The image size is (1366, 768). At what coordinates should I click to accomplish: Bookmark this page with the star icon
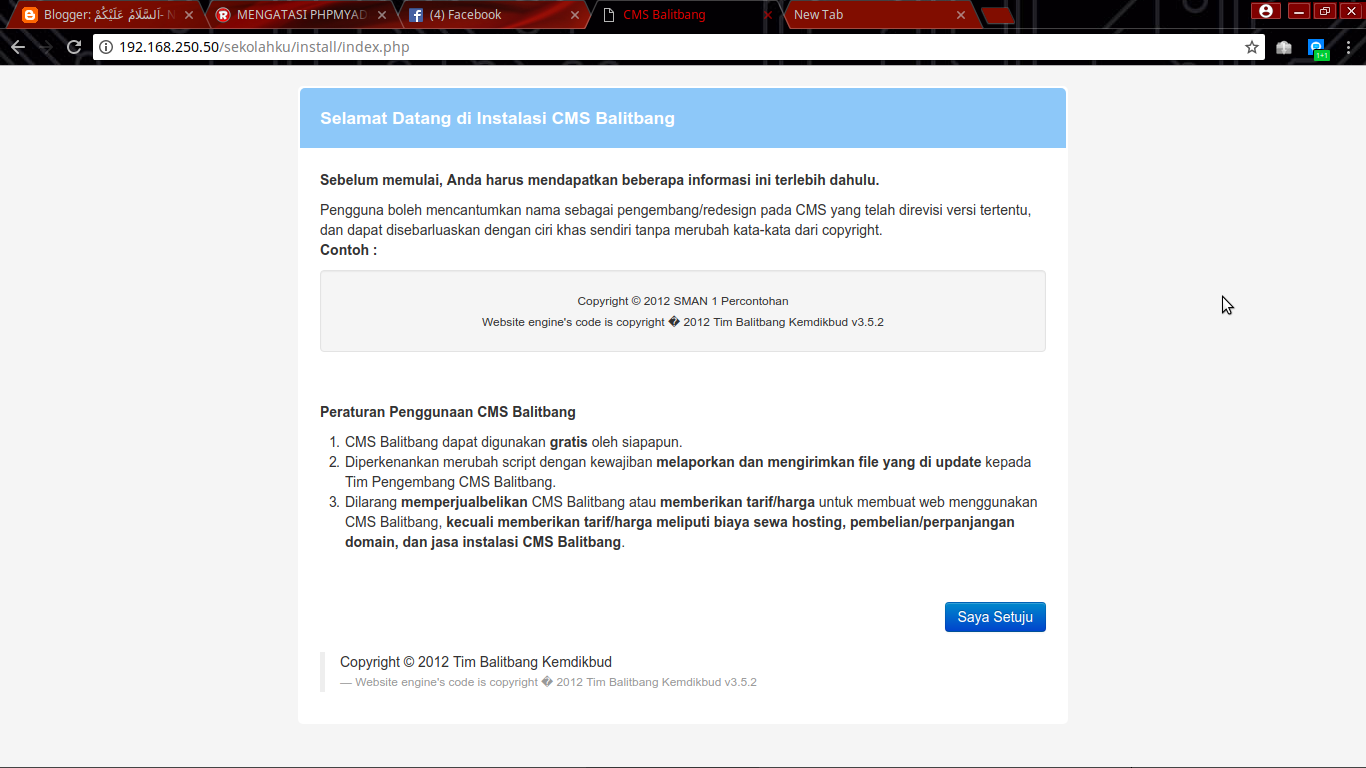[x=1251, y=47]
